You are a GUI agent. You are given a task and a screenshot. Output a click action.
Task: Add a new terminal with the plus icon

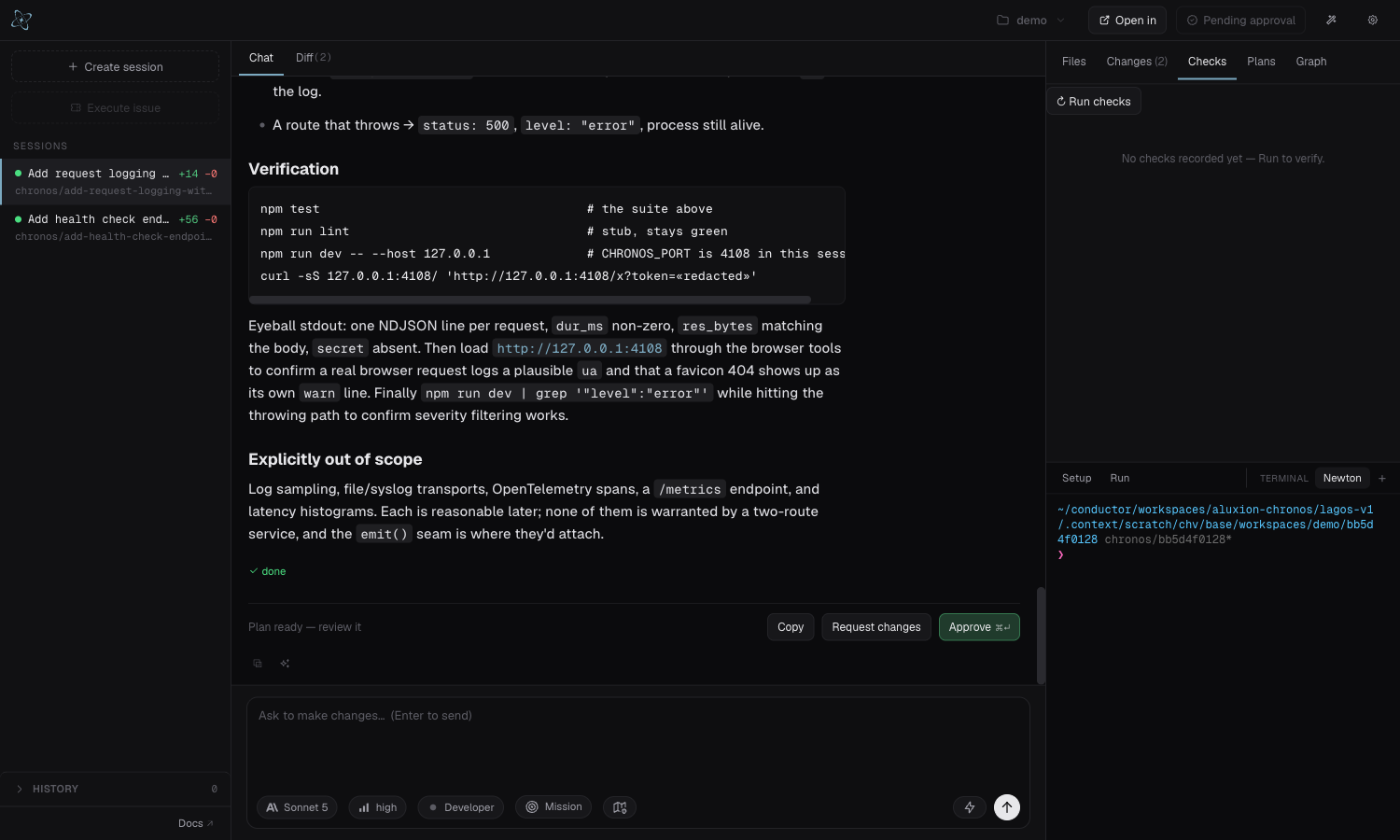(x=1382, y=478)
